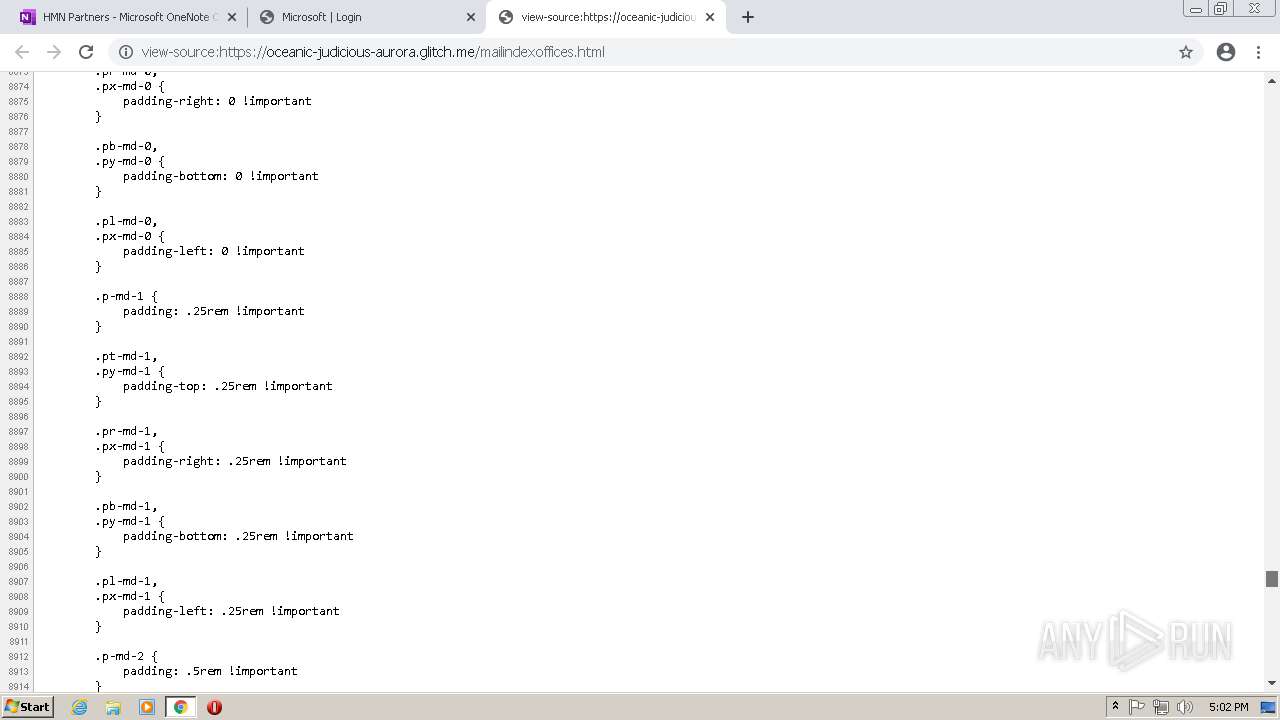This screenshot has width=1280, height=720.
Task: Open the Action Center flag icon
Action: [1137, 707]
